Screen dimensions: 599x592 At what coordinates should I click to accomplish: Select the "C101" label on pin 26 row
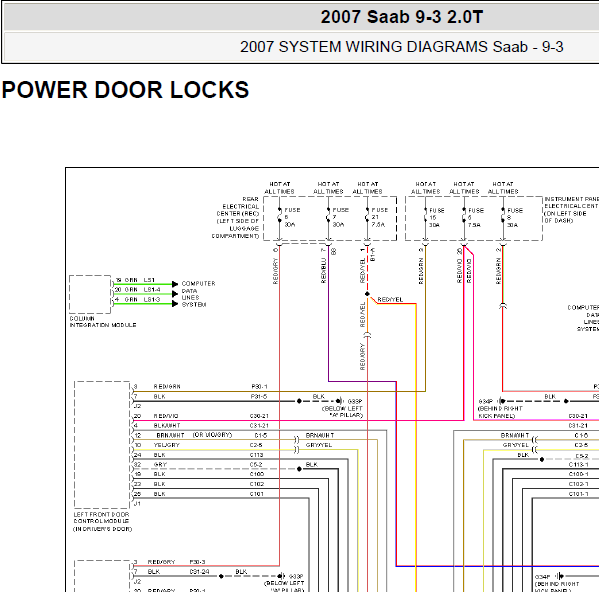point(257,494)
